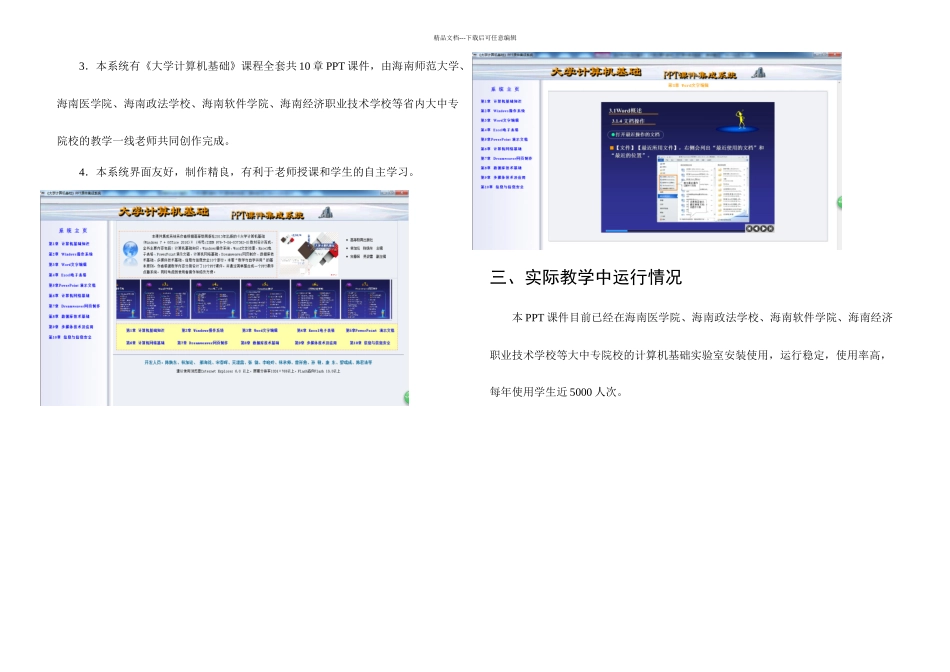Click 第6章 link in the yellow chapter box
950x672 pixels.
click(x=145, y=343)
